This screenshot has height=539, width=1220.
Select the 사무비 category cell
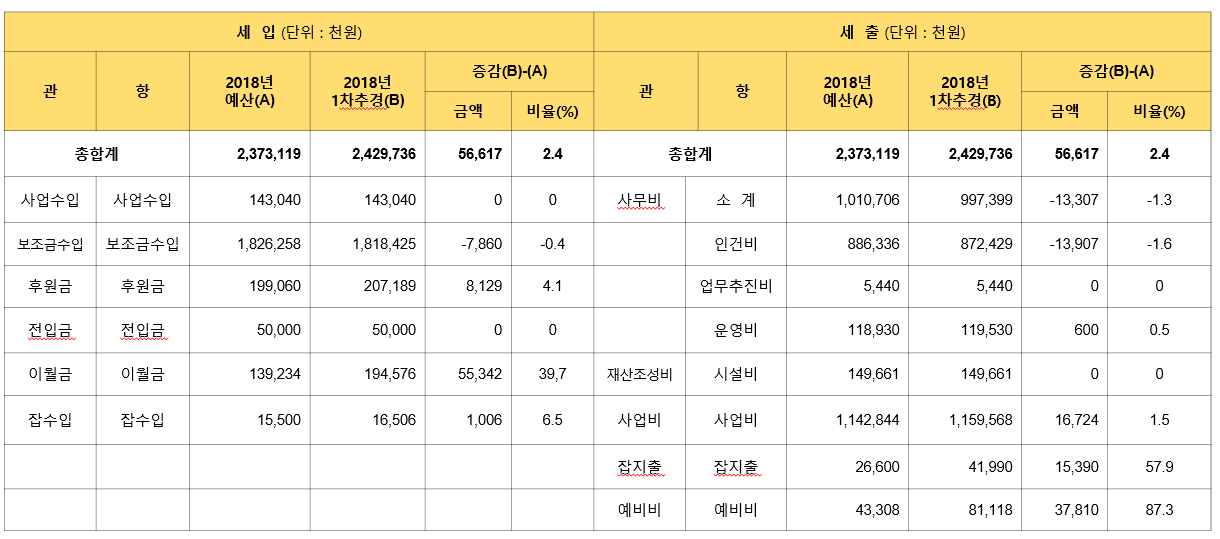pos(639,200)
